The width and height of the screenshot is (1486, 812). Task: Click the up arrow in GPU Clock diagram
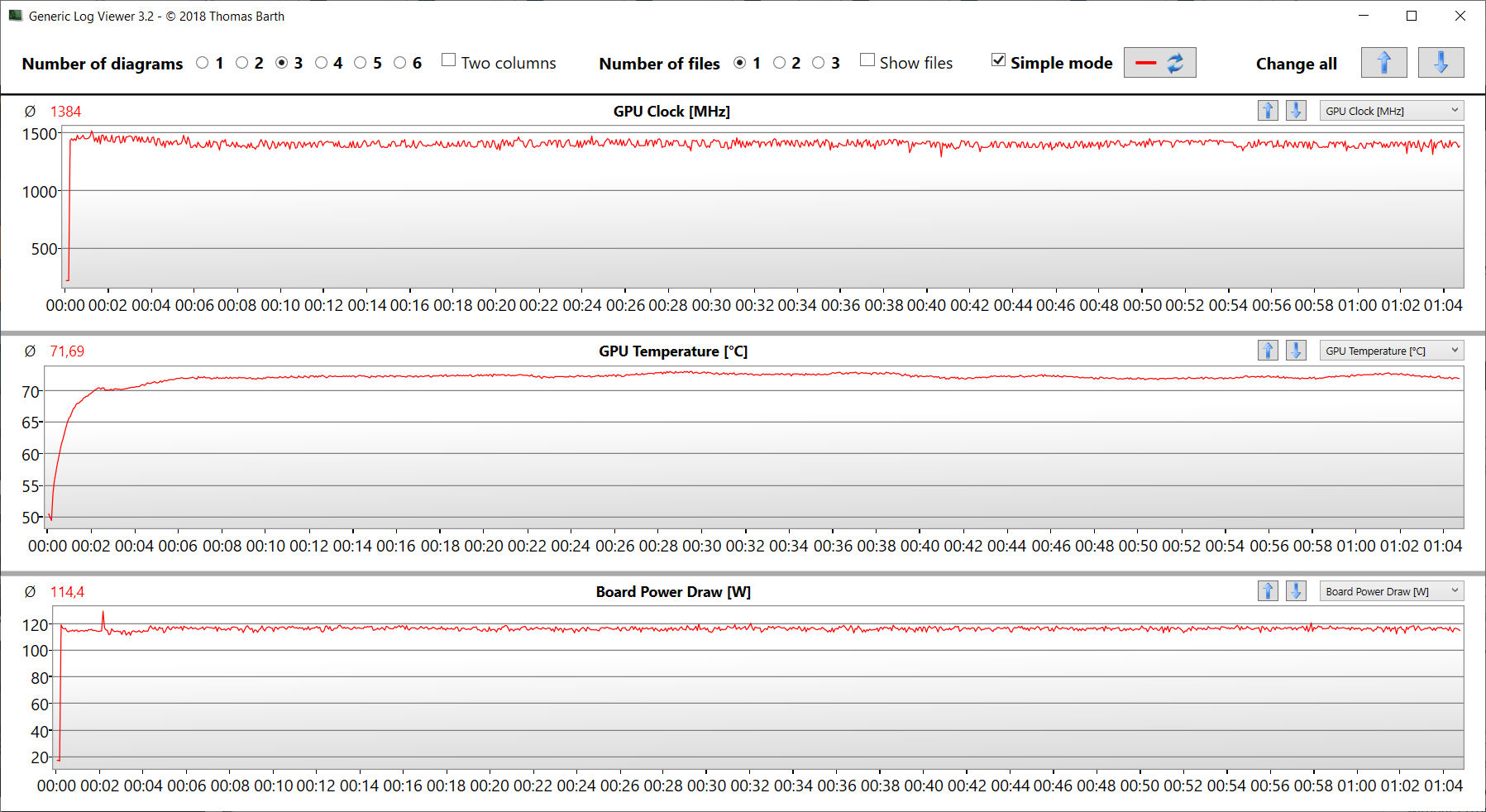1268,111
